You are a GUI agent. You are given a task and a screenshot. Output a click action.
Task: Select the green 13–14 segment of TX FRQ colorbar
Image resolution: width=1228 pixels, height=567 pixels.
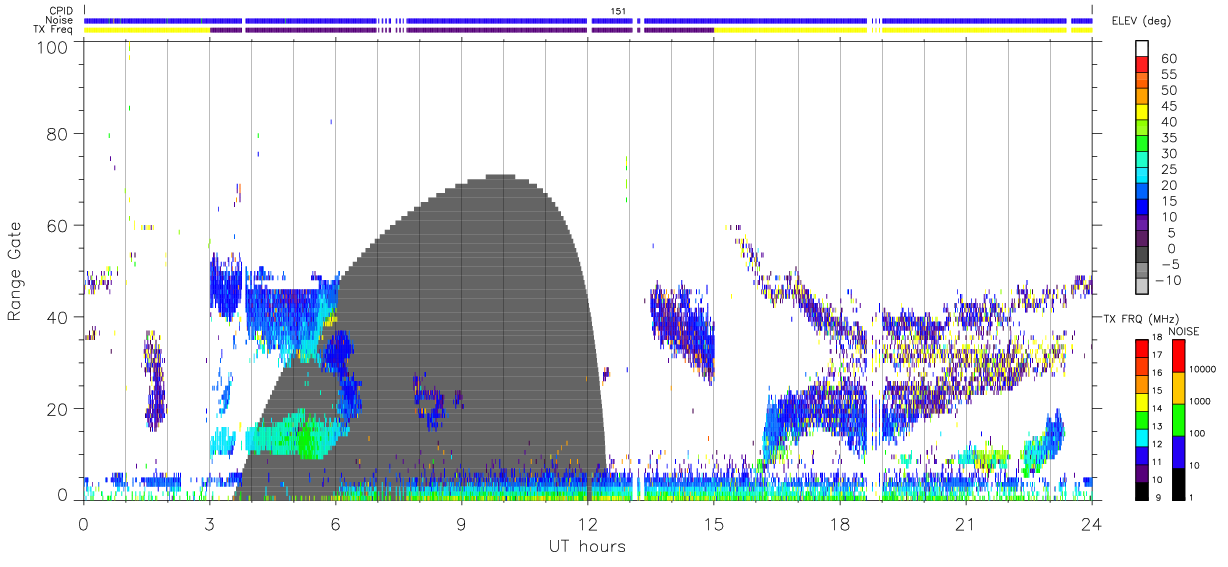pos(1141,419)
